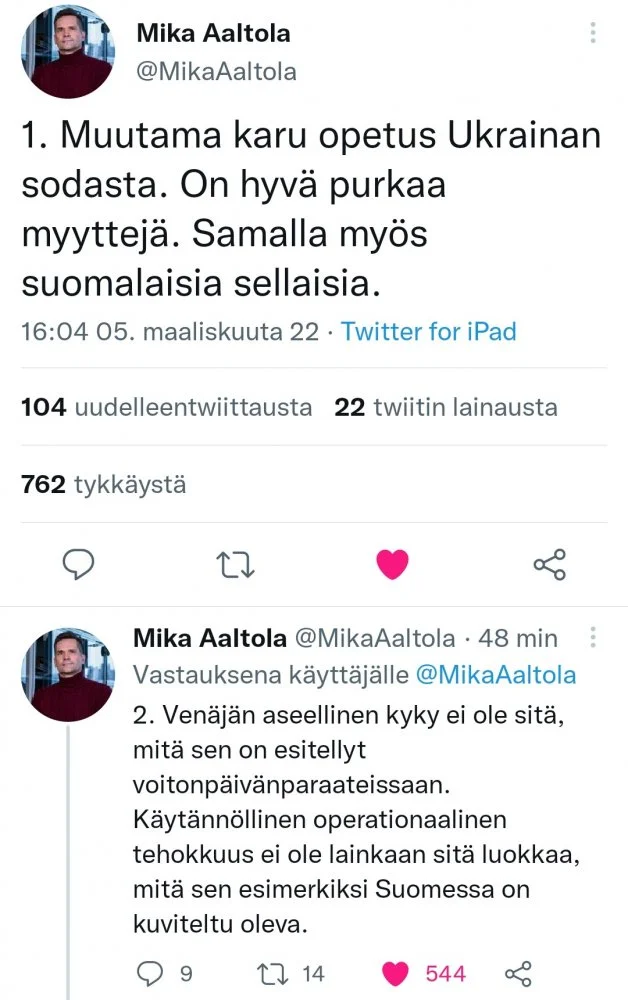Open the reply tweet's three-dot menu

pos(593,638)
